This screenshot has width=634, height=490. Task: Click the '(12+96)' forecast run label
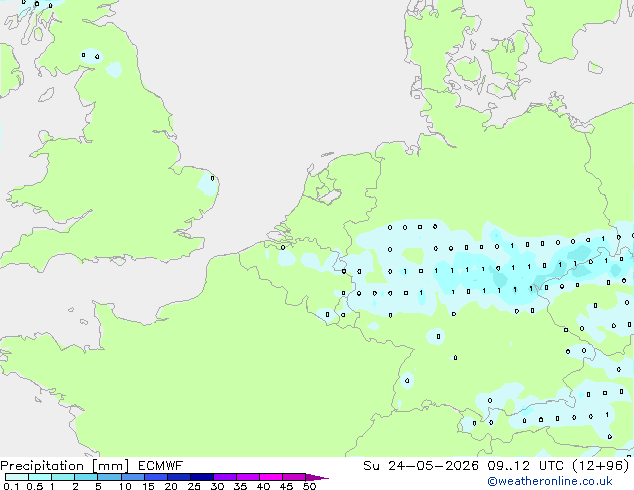[601, 466]
